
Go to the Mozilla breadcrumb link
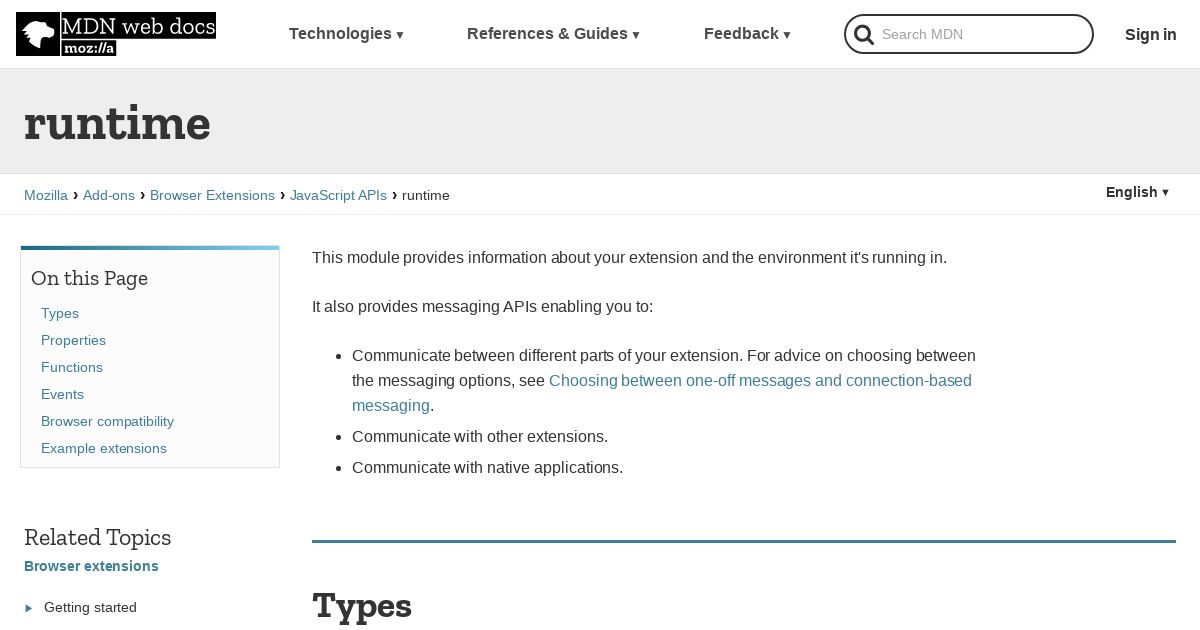tap(46, 195)
